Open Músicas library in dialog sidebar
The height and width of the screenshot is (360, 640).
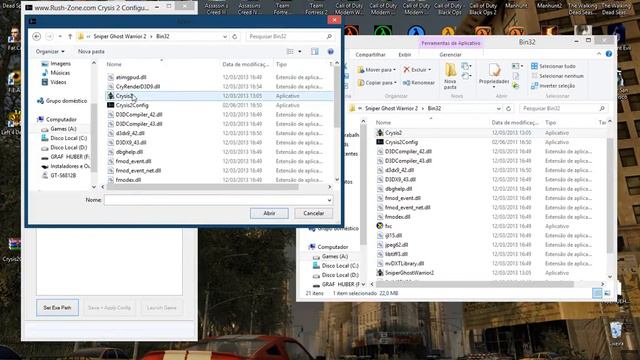click(60, 73)
